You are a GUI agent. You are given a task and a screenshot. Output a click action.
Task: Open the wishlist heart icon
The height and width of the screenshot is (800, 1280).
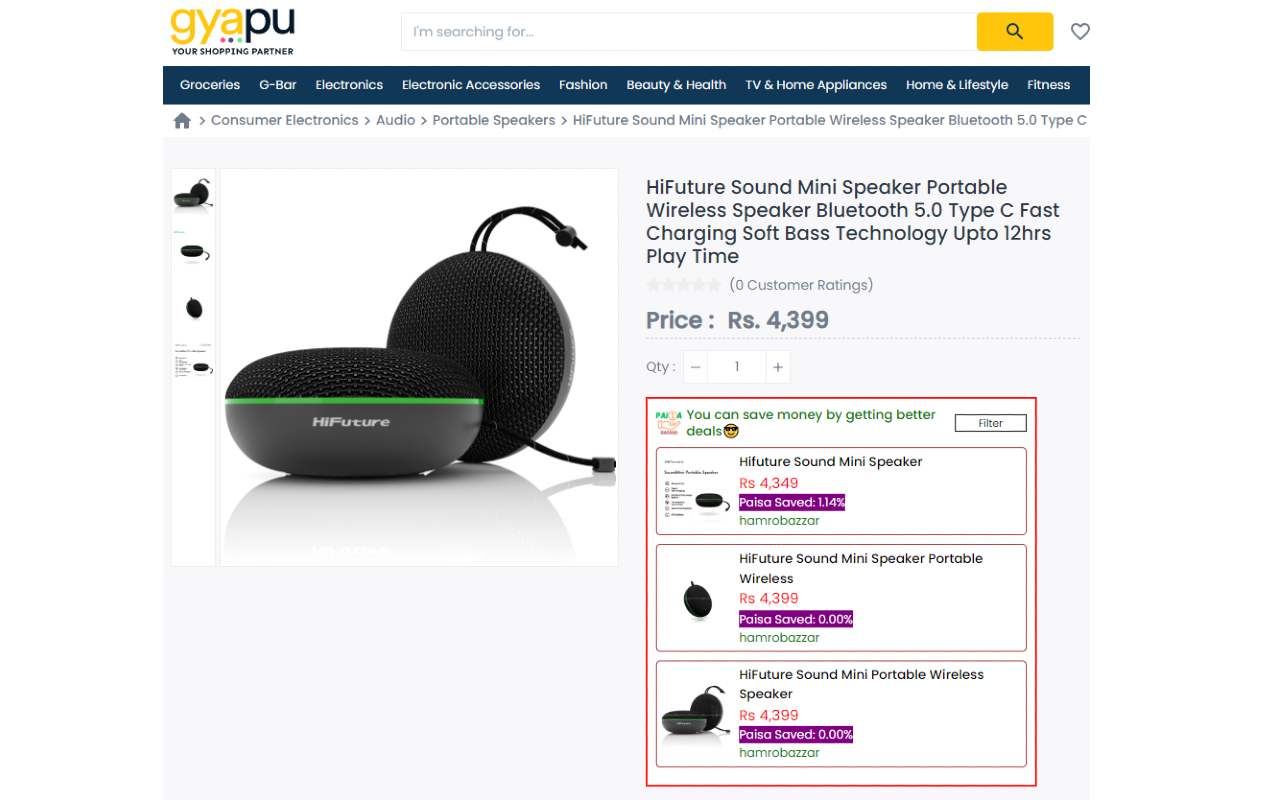coord(1080,31)
